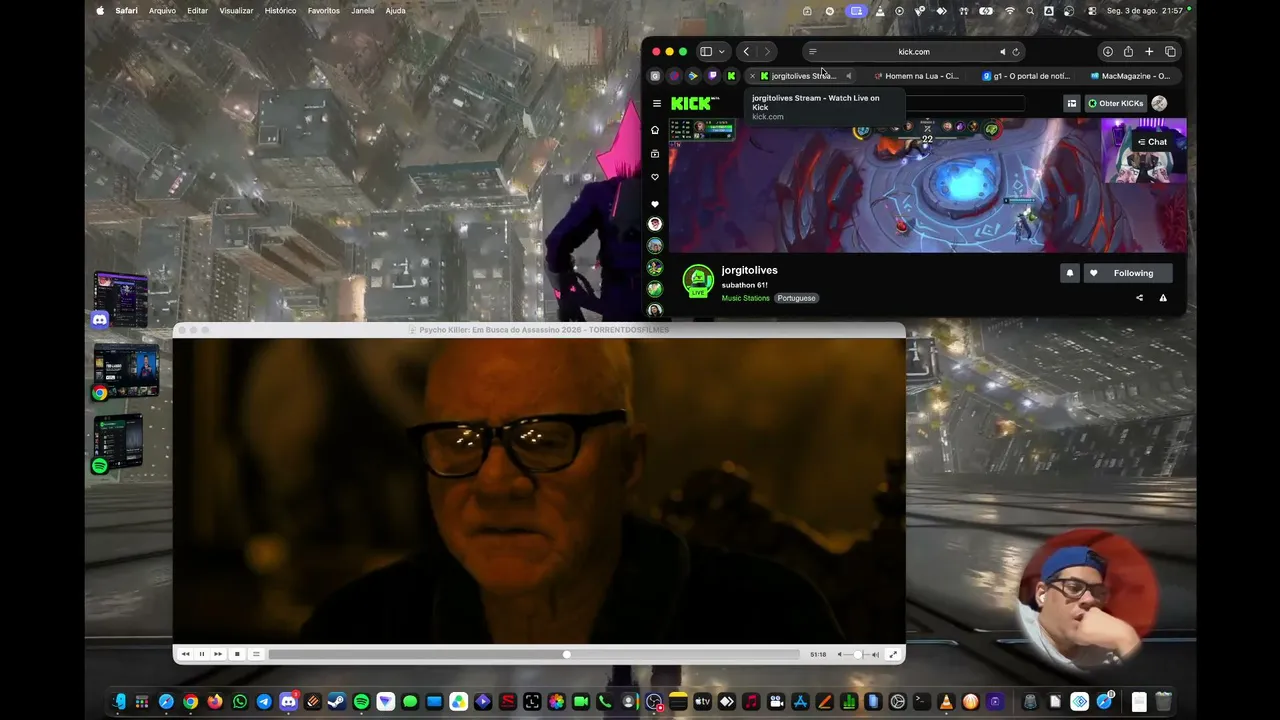The width and height of the screenshot is (1280, 720).
Task: Go back in Safari
Action: pos(746,52)
